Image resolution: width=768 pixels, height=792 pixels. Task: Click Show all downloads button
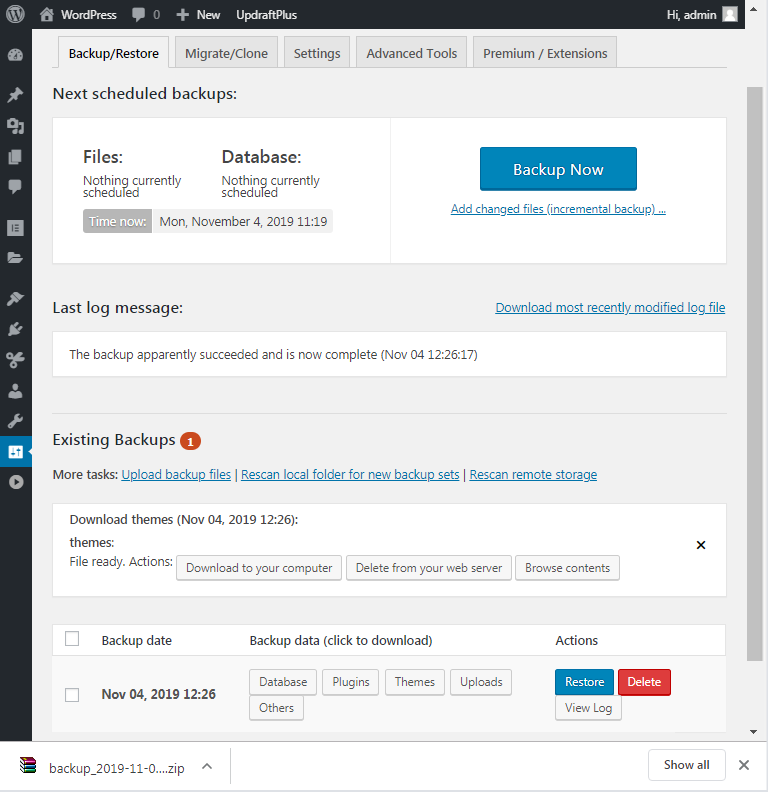click(x=687, y=765)
